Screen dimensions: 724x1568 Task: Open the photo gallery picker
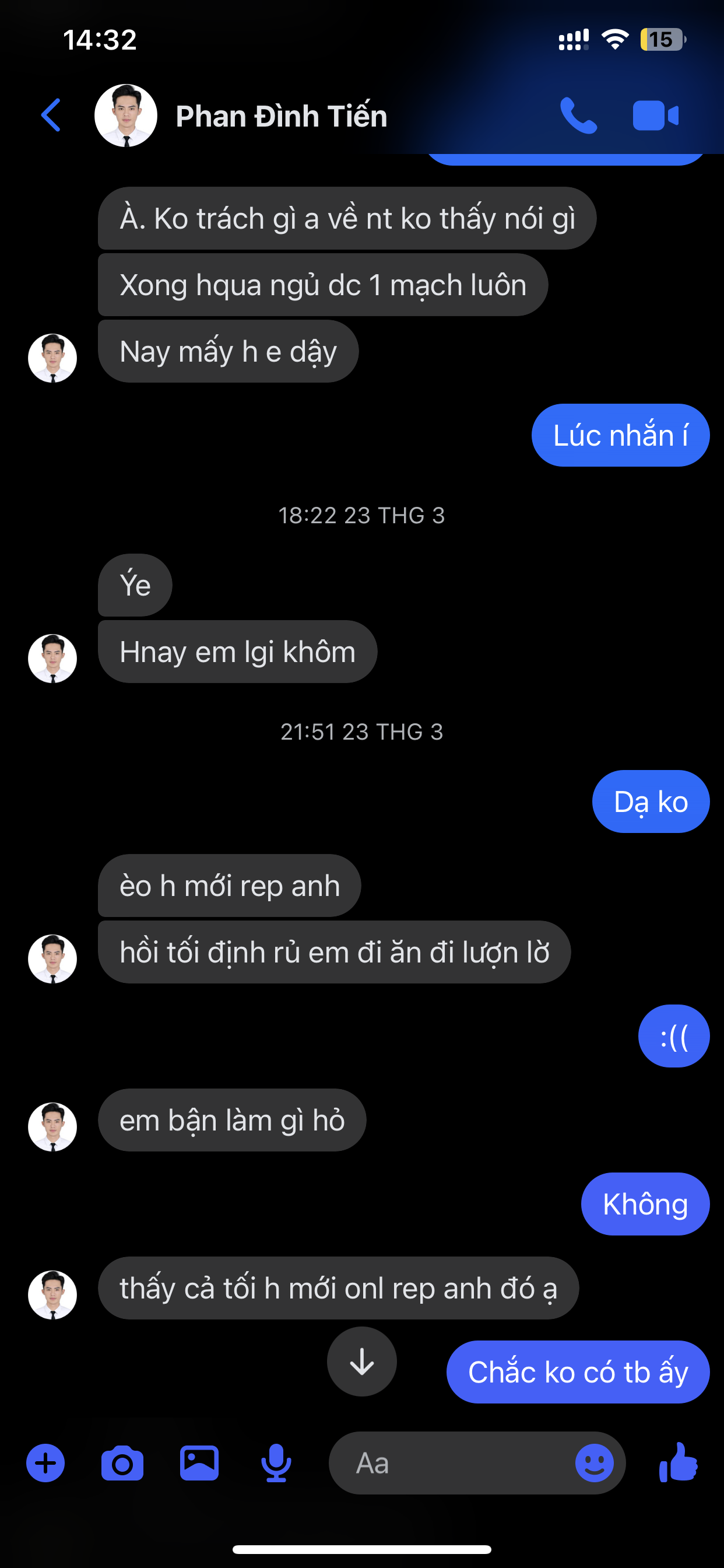pos(199,1462)
